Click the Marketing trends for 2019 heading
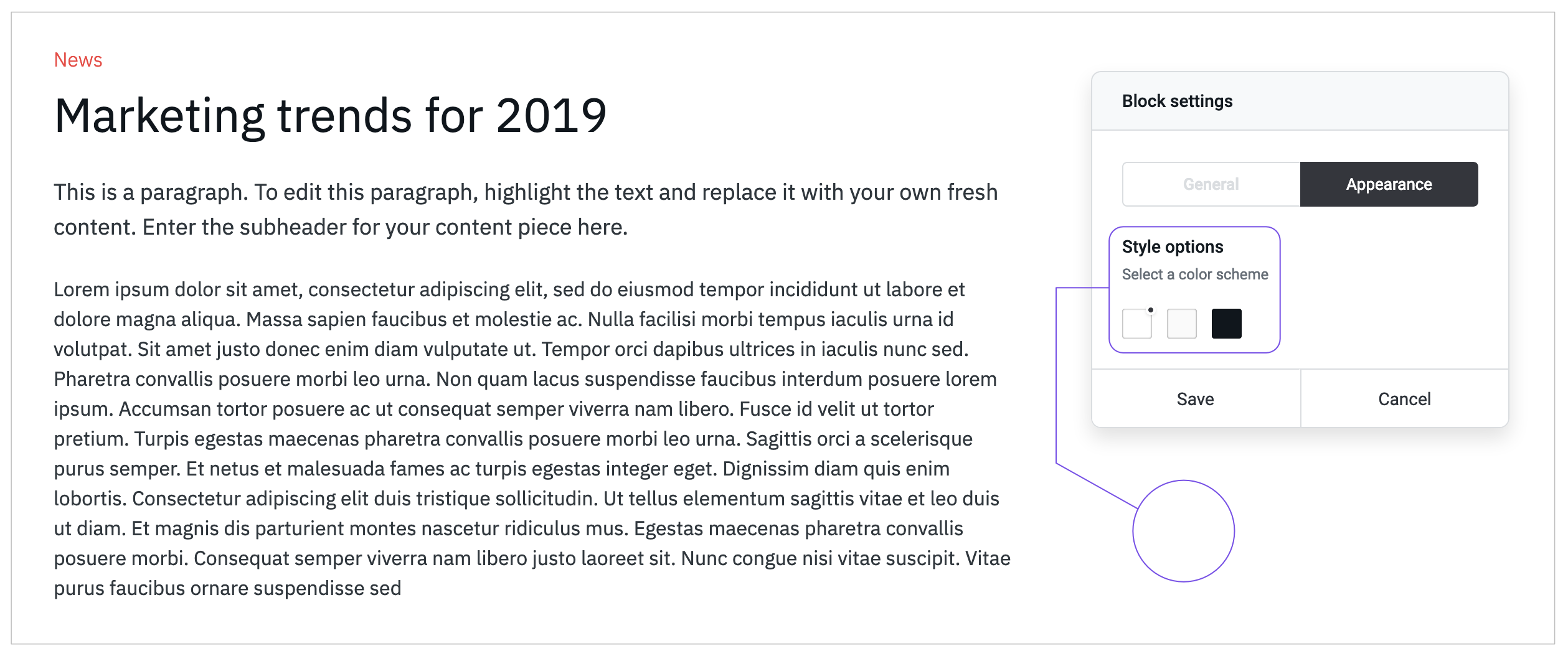 (x=330, y=116)
